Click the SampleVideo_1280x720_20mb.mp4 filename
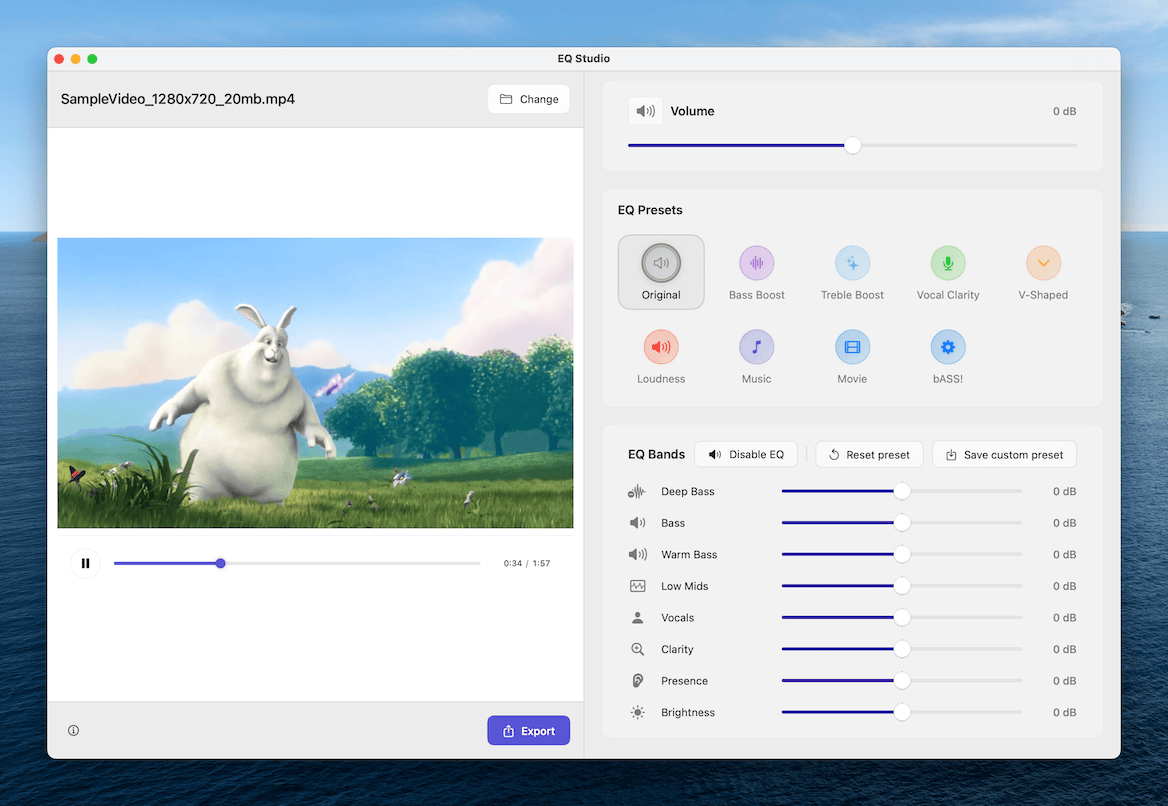Viewport: 1168px width, 806px height. coord(178,99)
